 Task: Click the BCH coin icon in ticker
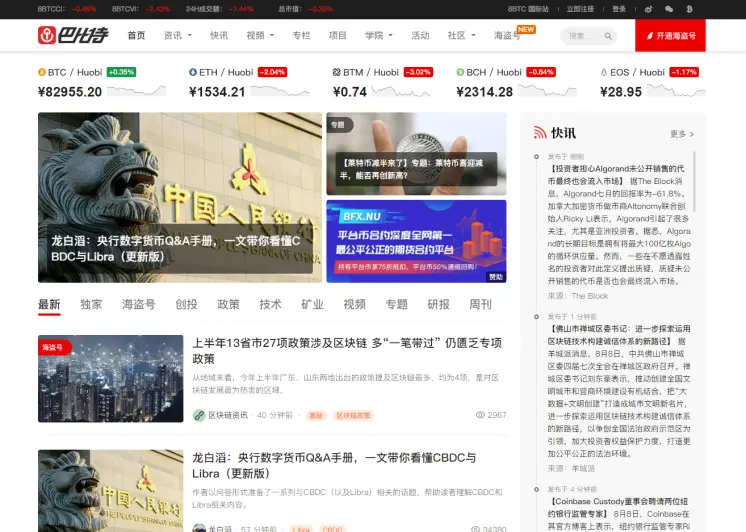460,72
